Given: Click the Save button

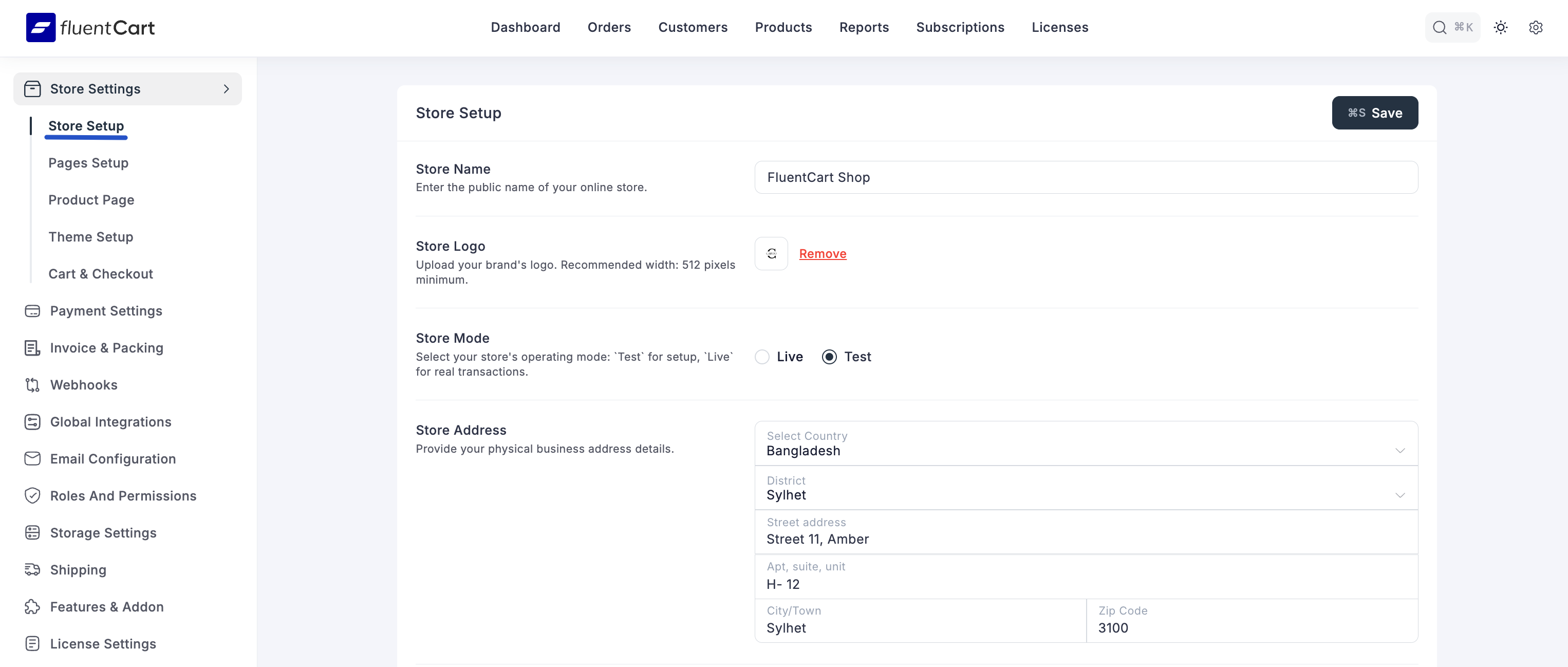Looking at the screenshot, I should 1374,113.
